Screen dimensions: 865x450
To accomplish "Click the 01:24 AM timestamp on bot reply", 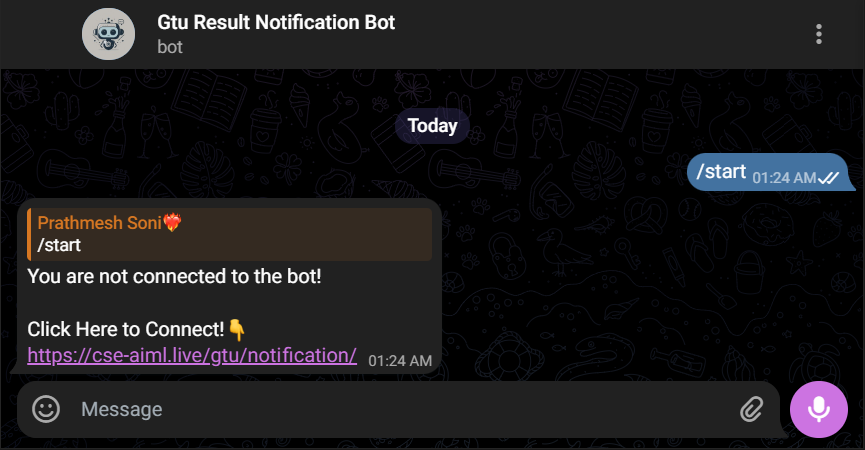I will (x=400, y=360).
